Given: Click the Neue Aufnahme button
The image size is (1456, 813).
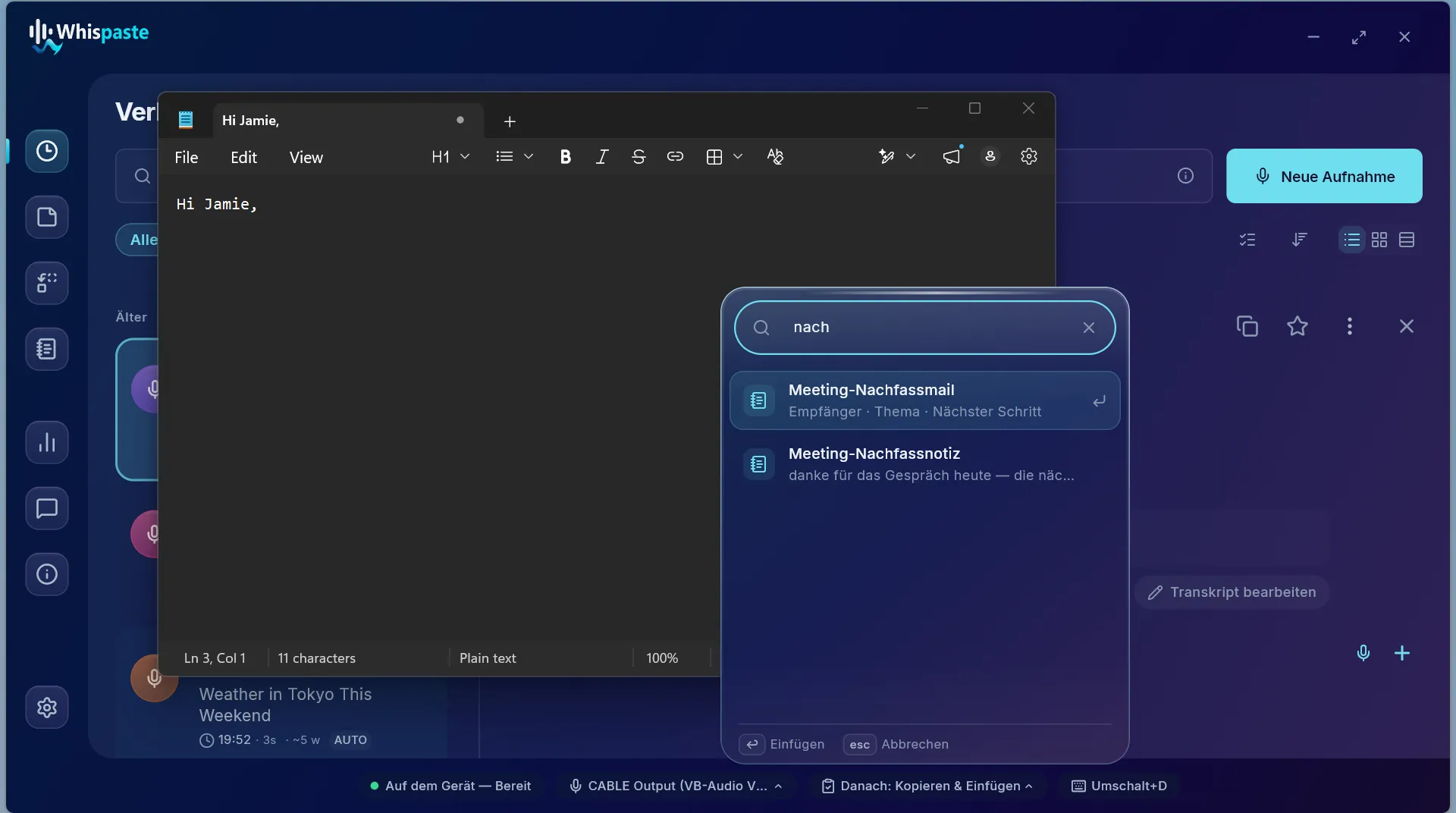Looking at the screenshot, I should 1324,176.
